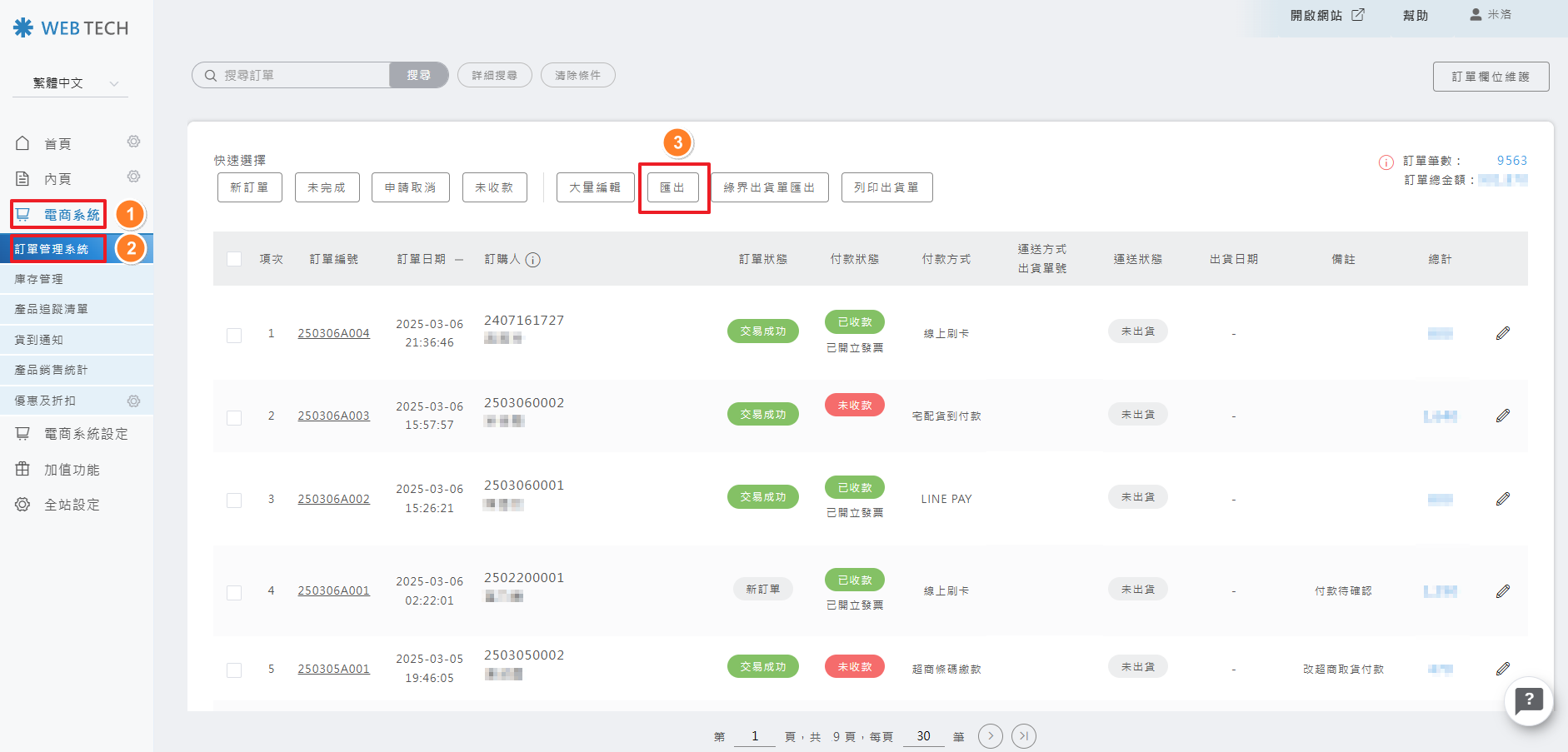The width and height of the screenshot is (1568, 752).
Task: Click the info icon next to 訂購人
Action: [x=533, y=260]
